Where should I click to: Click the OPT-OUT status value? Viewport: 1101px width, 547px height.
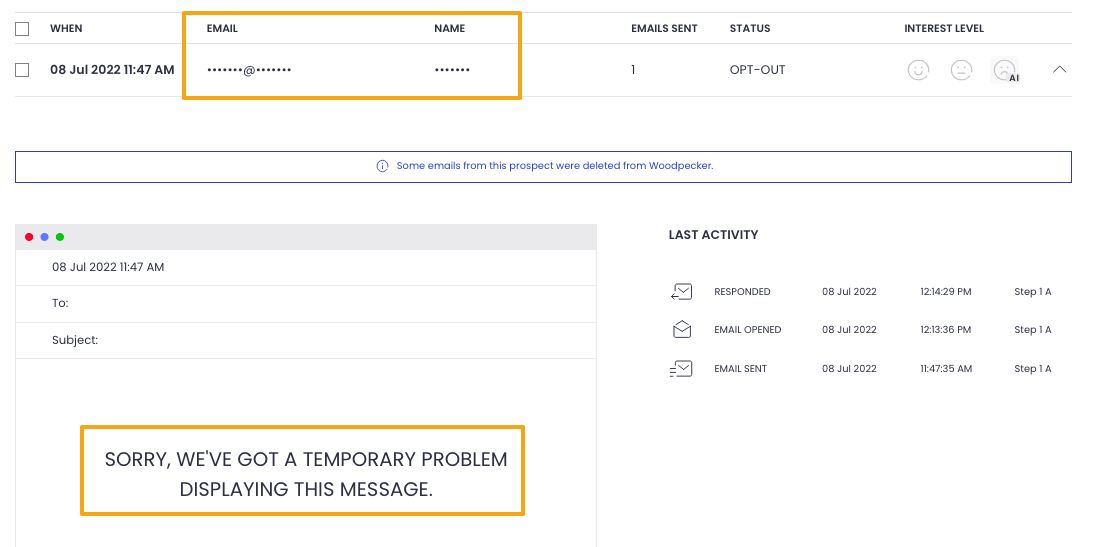tap(758, 70)
